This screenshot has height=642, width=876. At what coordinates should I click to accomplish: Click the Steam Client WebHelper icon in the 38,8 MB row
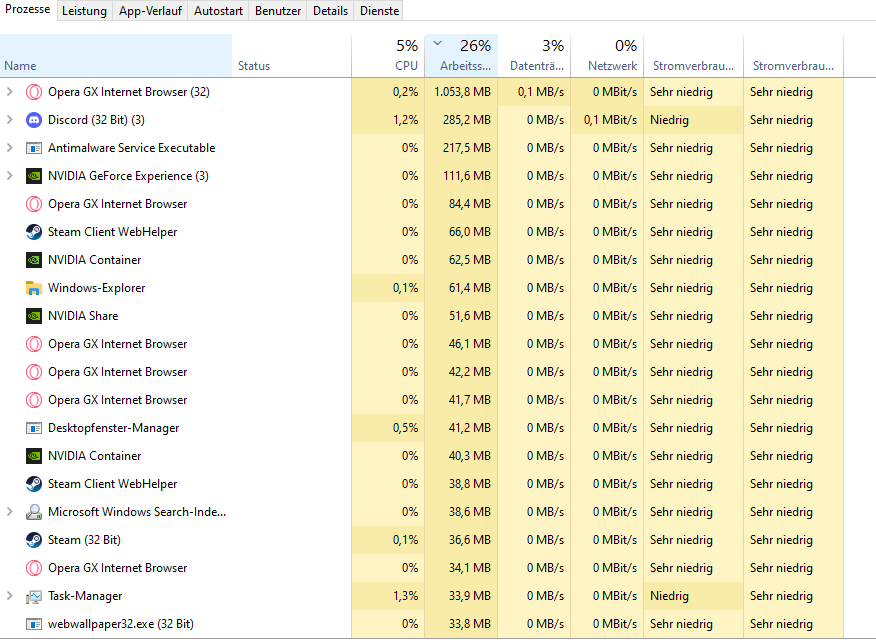[34, 484]
